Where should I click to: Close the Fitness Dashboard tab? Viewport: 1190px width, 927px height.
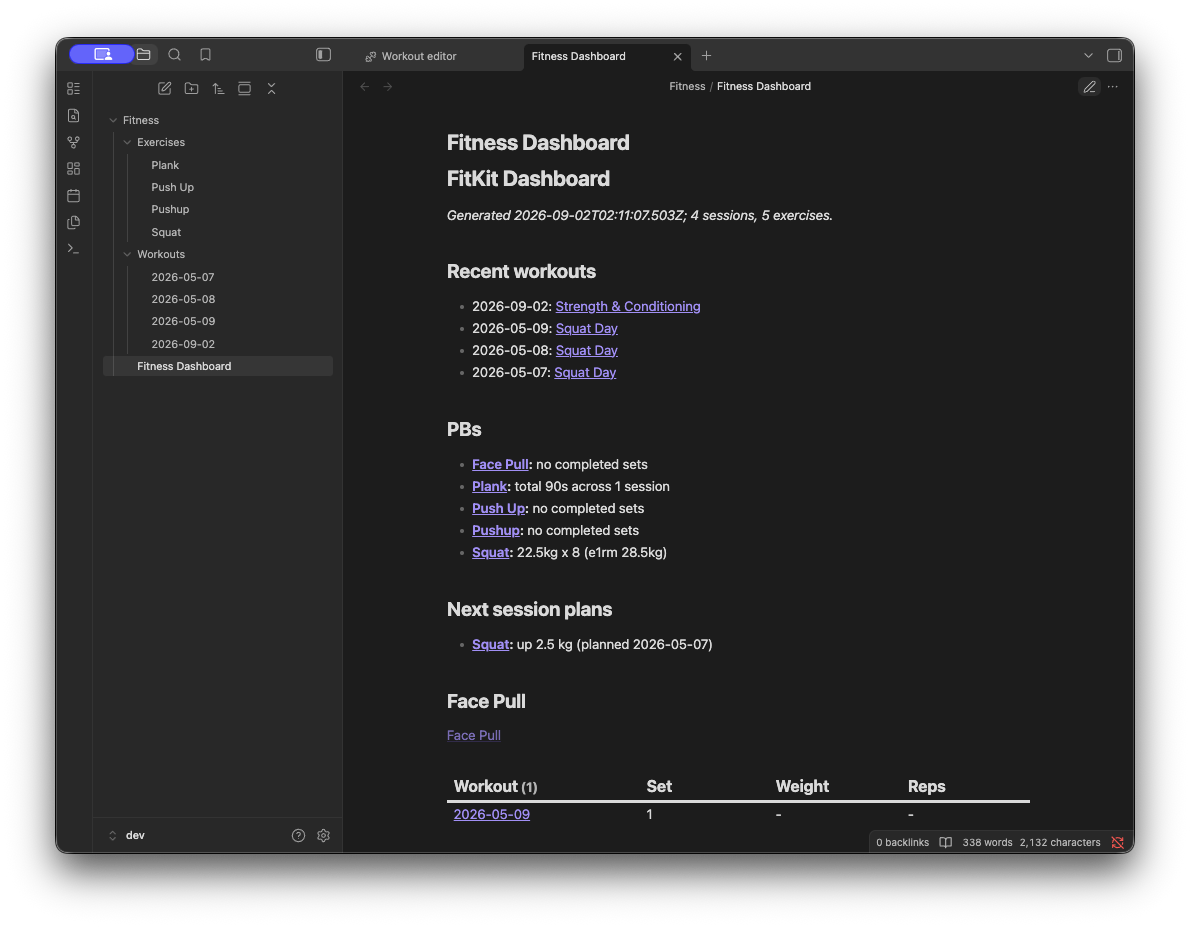678,56
